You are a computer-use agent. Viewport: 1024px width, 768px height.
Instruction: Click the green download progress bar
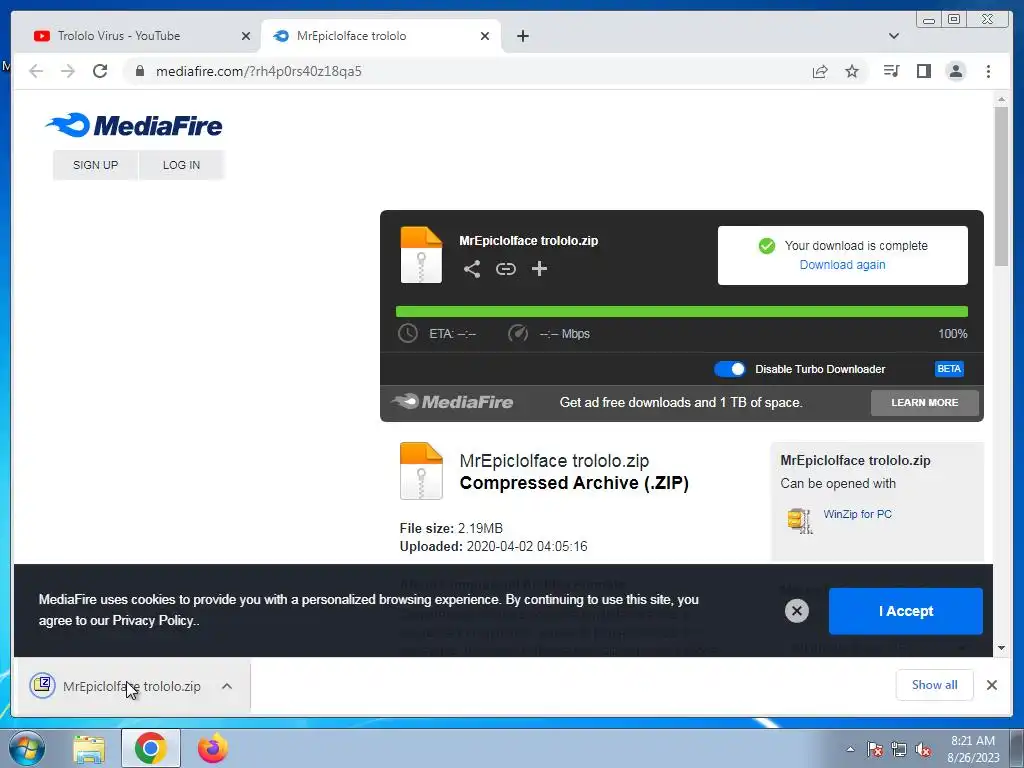681,312
